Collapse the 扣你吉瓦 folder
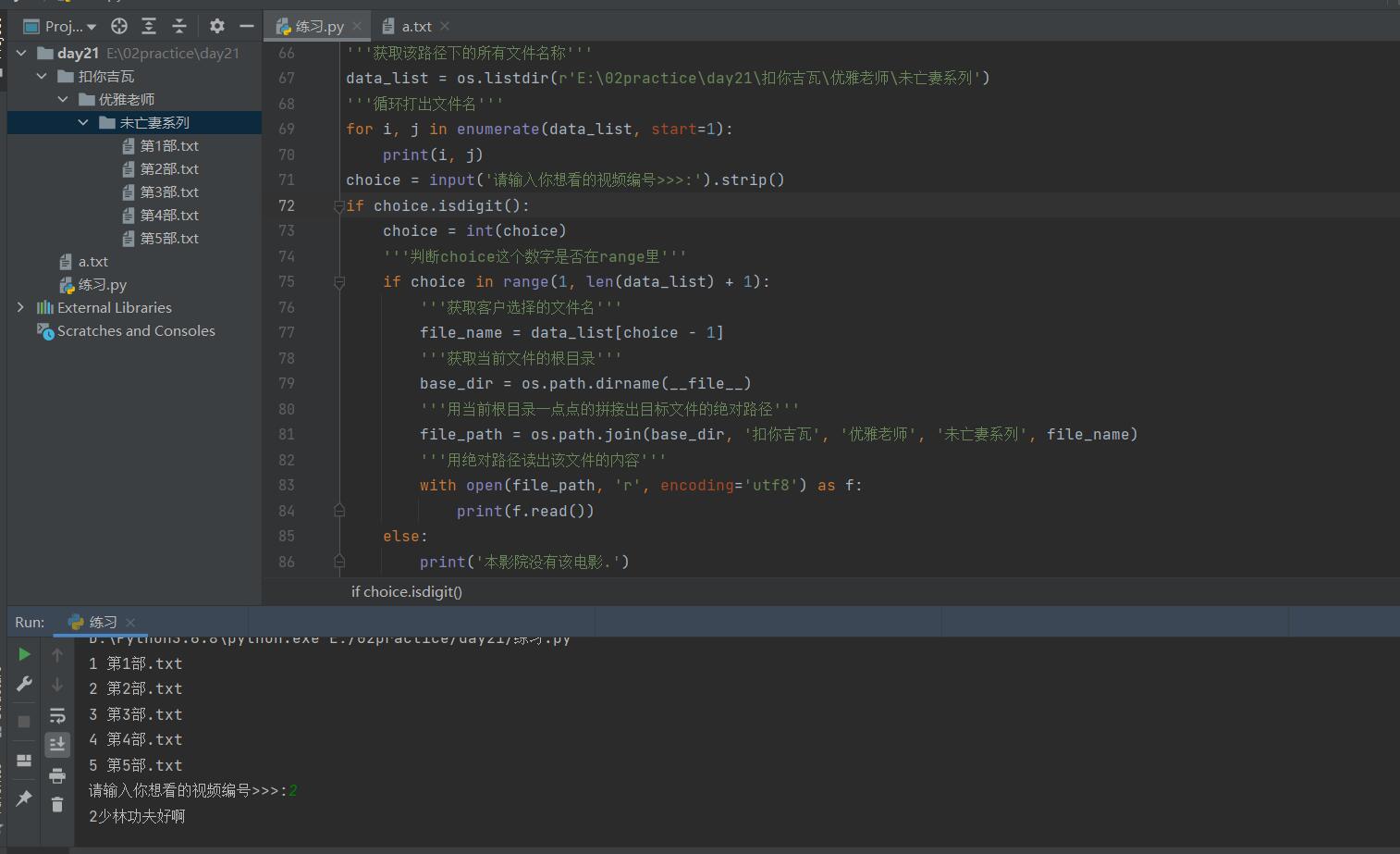The image size is (1400, 854). [42, 76]
